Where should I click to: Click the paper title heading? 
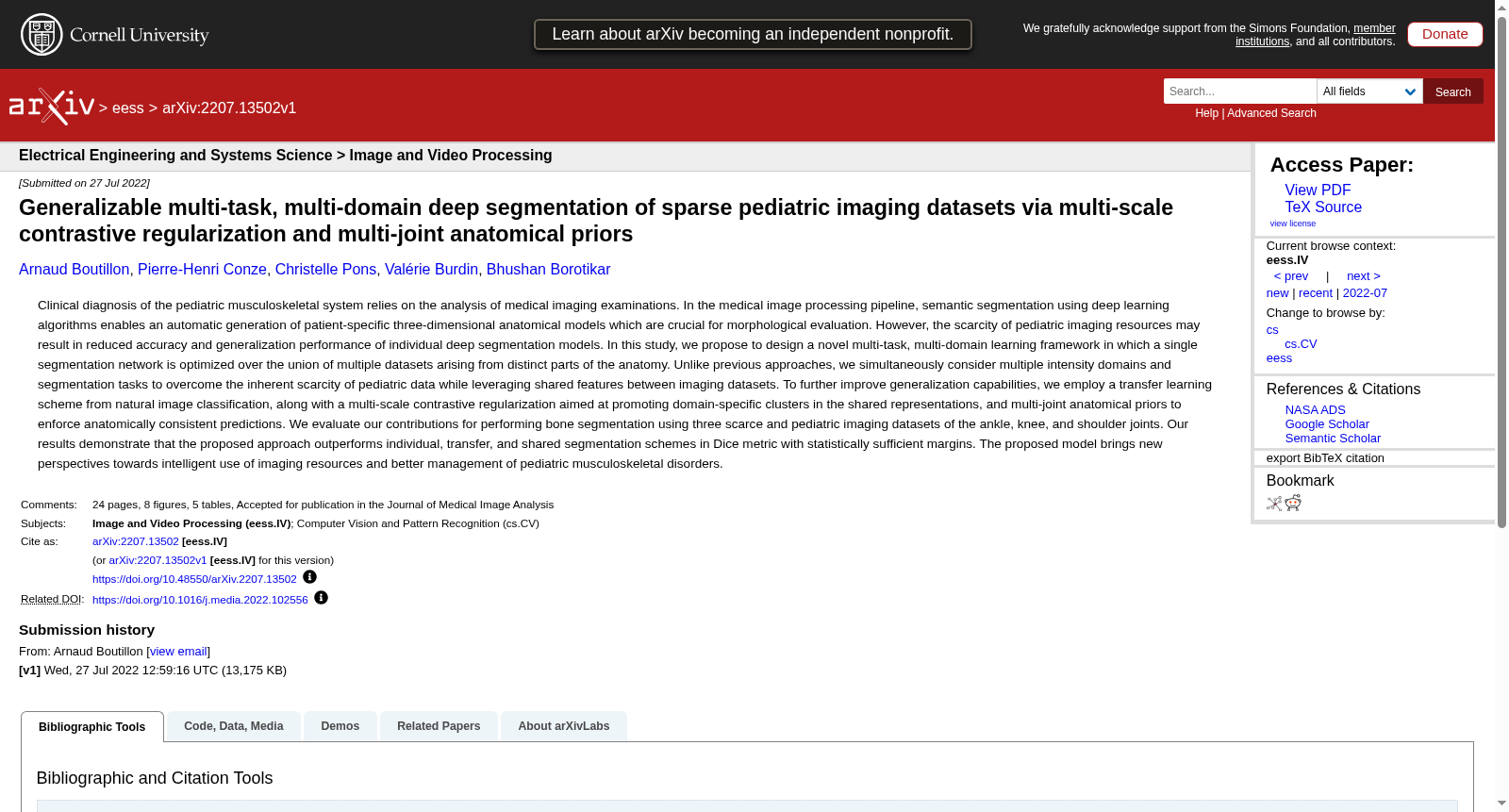tap(596, 221)
